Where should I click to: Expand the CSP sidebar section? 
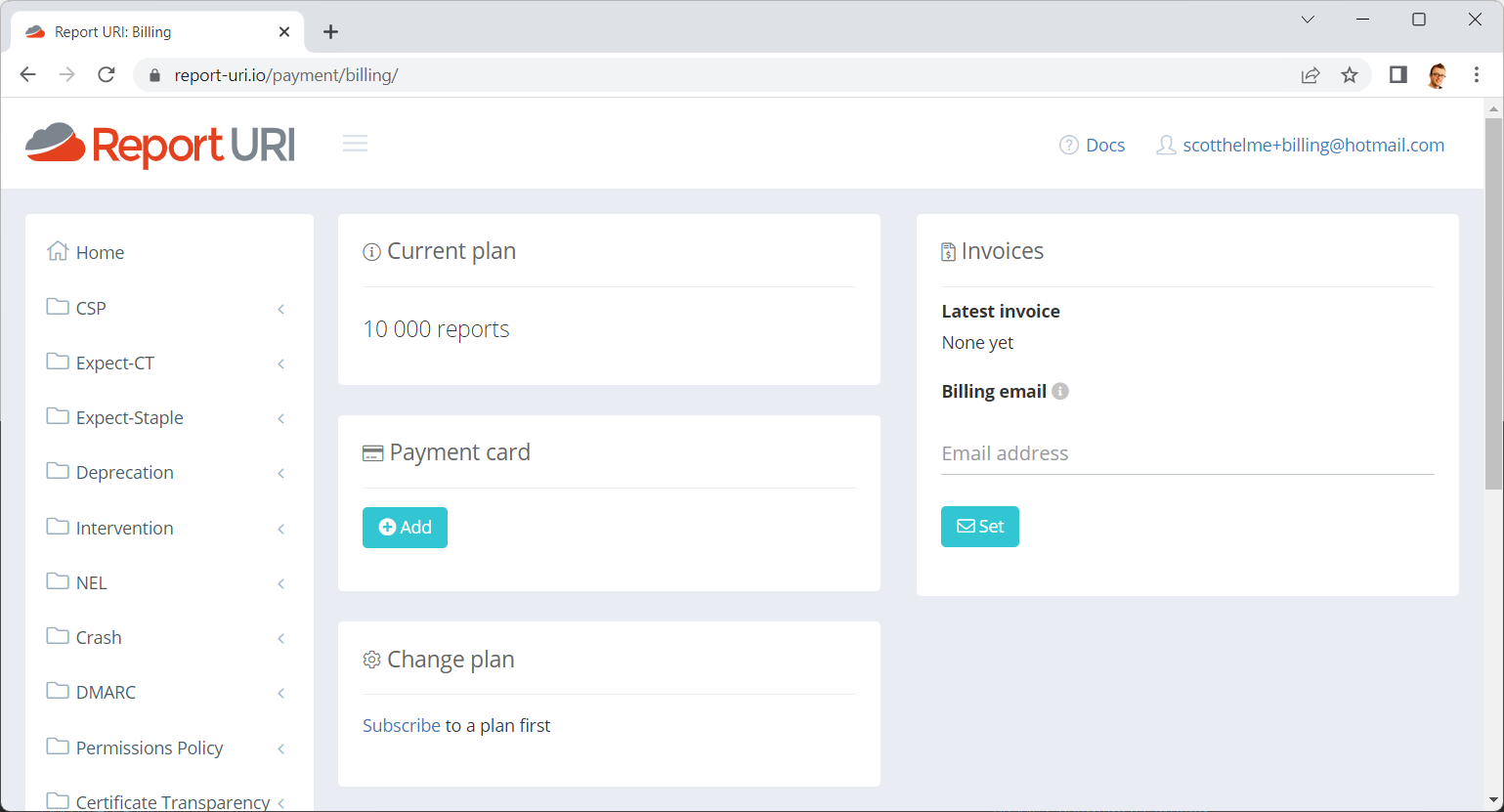(x=169, y=308)
